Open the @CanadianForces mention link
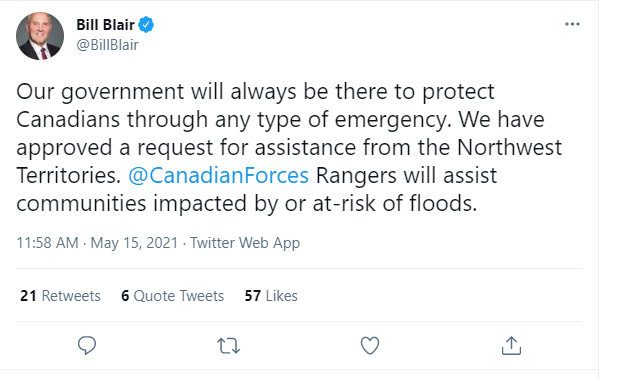This screenshot has height=380, width=623. [219, 175]
